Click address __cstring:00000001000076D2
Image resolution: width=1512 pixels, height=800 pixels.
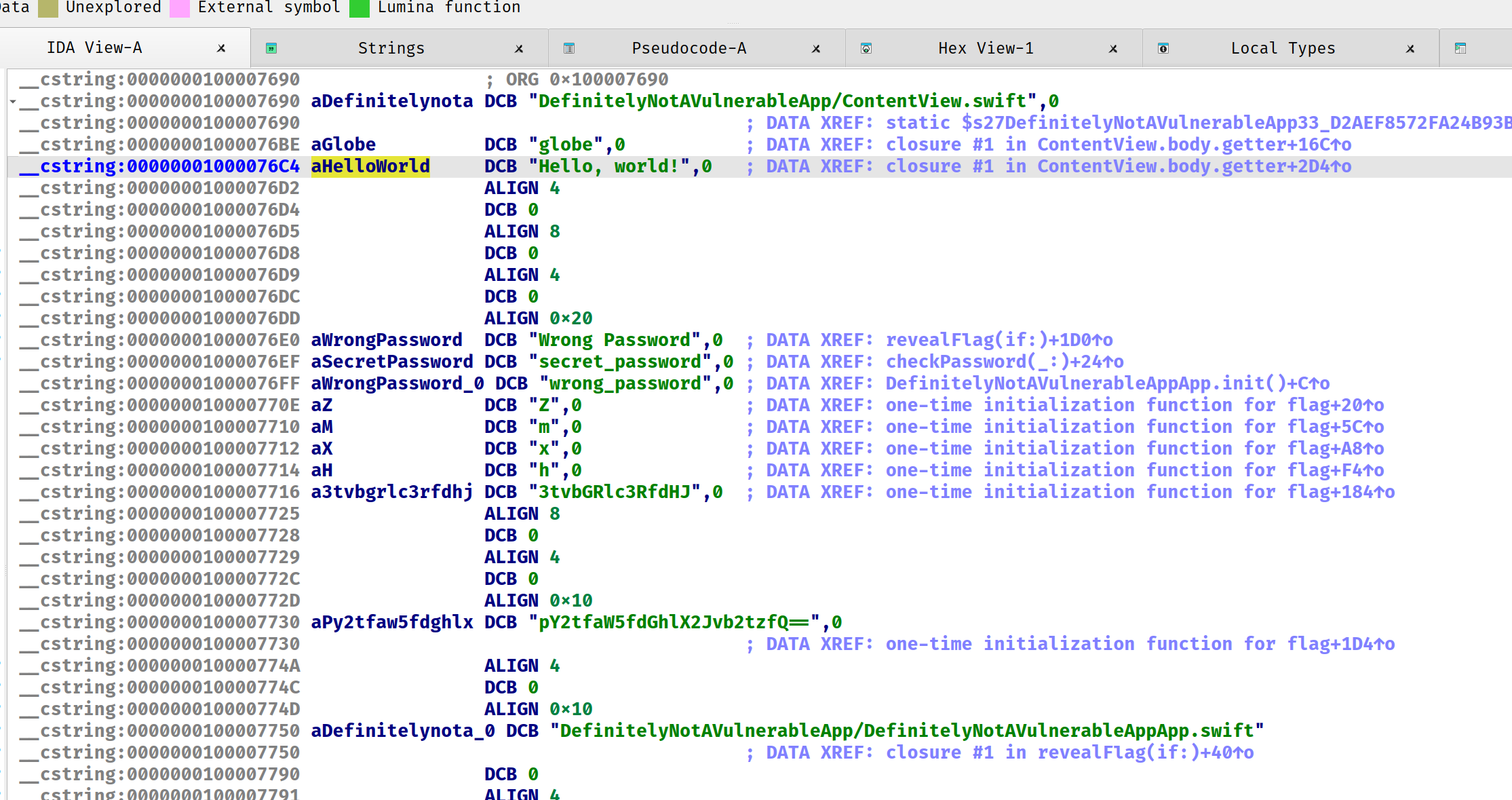tap(160, 188)
